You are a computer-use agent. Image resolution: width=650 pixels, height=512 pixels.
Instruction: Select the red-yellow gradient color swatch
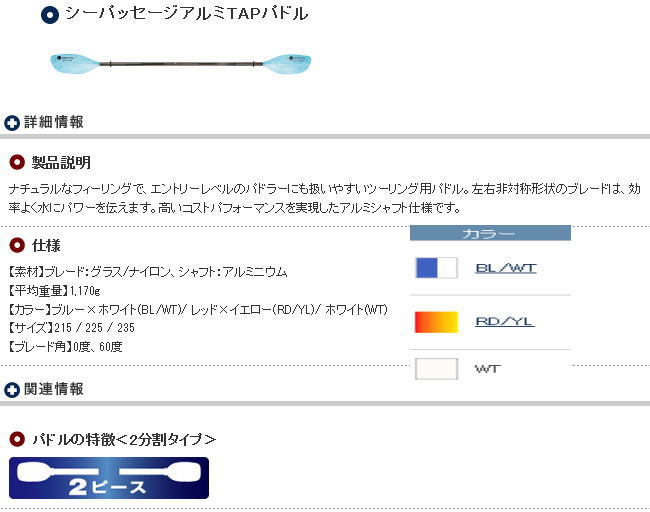click(437, 322)
